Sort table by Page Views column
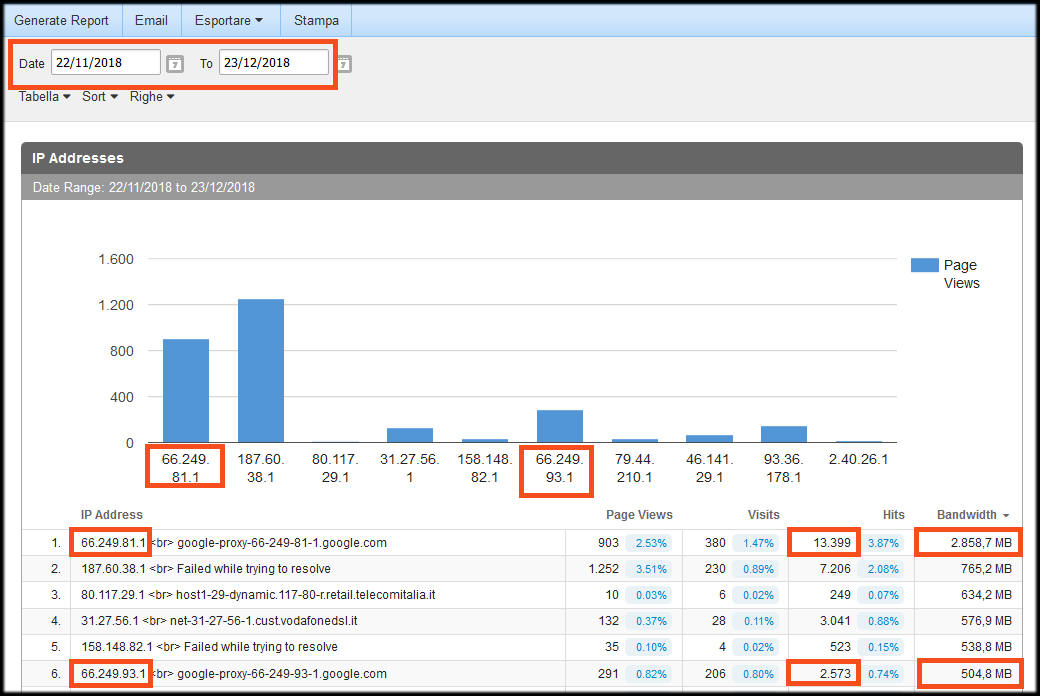 coord(639,515)
